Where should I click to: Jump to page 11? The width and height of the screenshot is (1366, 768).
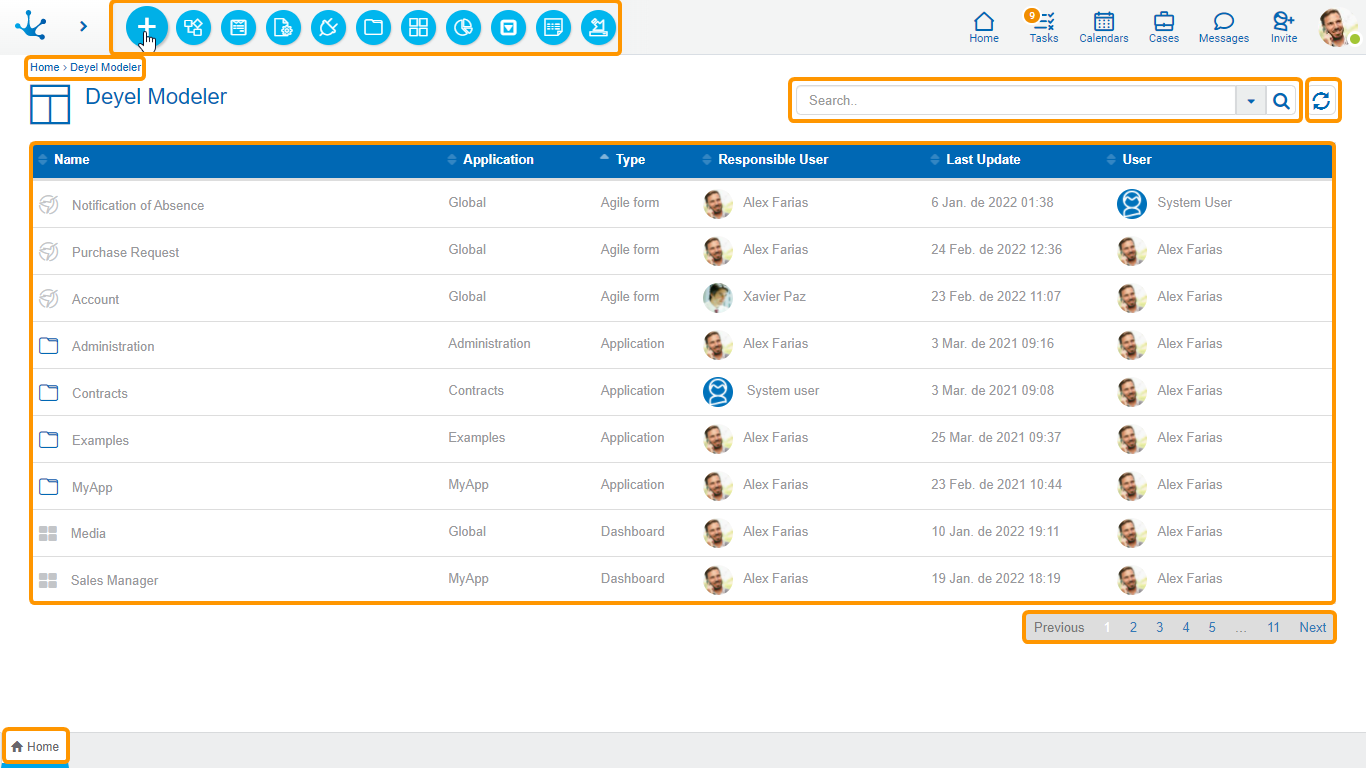point(1273,628)
